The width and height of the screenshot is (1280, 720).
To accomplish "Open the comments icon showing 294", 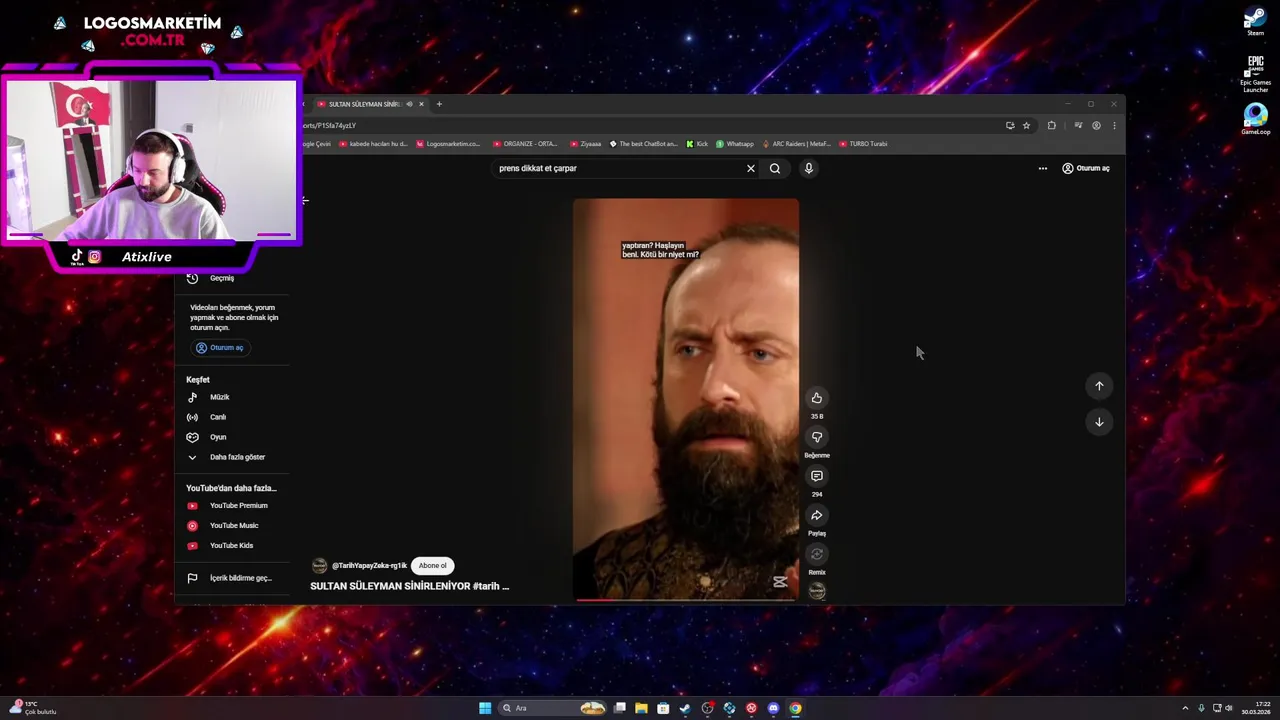I will click(817, 476).
